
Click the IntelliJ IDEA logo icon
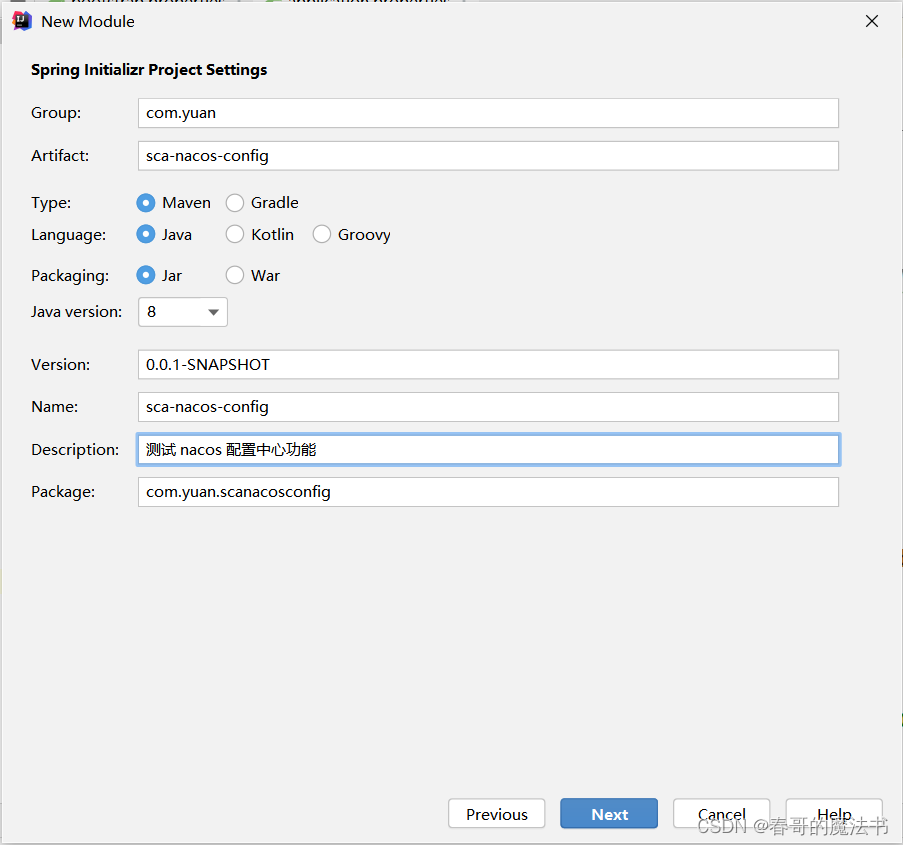pos(21,21)
